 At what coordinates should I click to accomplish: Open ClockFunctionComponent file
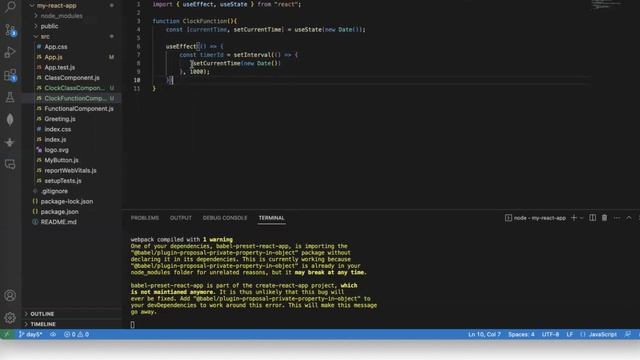coord(75,98)
